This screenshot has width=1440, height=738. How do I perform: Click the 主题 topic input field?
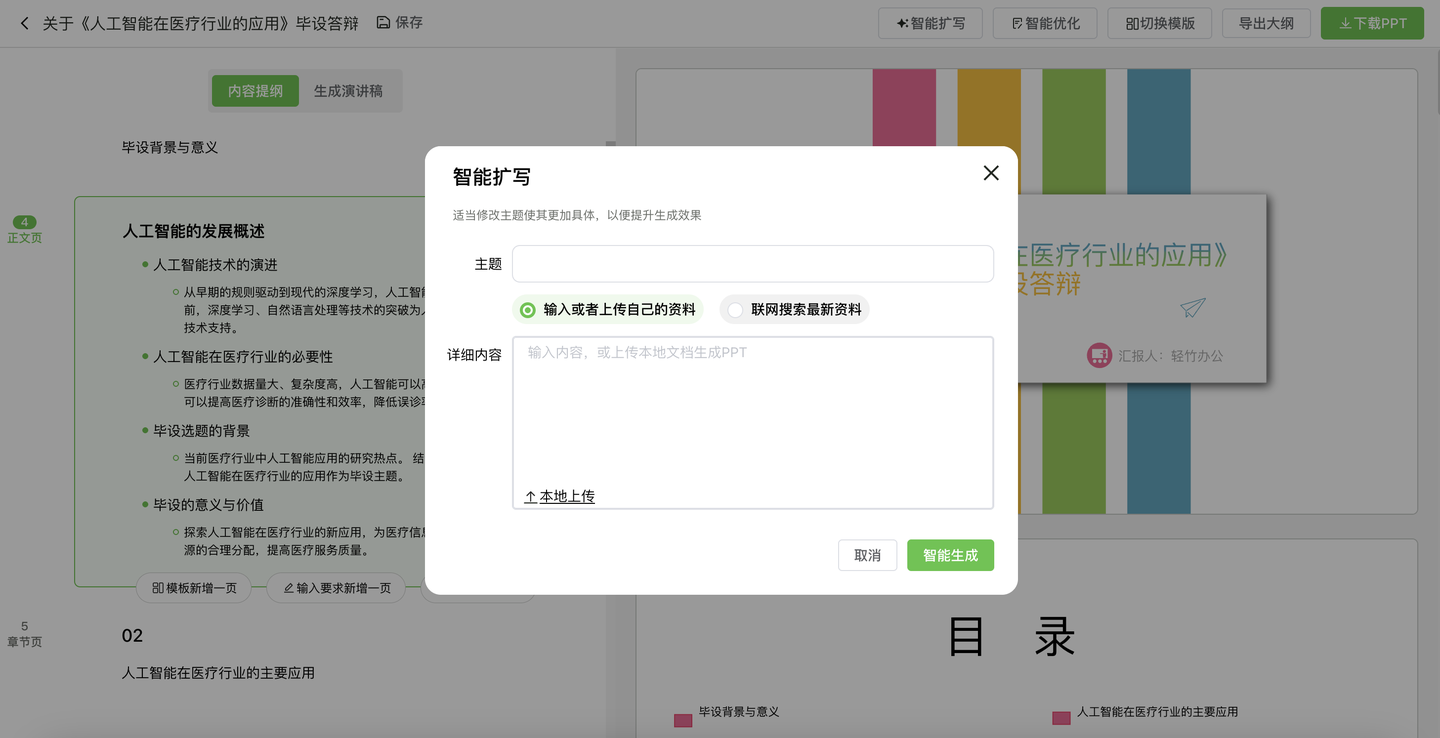(752, 263)
